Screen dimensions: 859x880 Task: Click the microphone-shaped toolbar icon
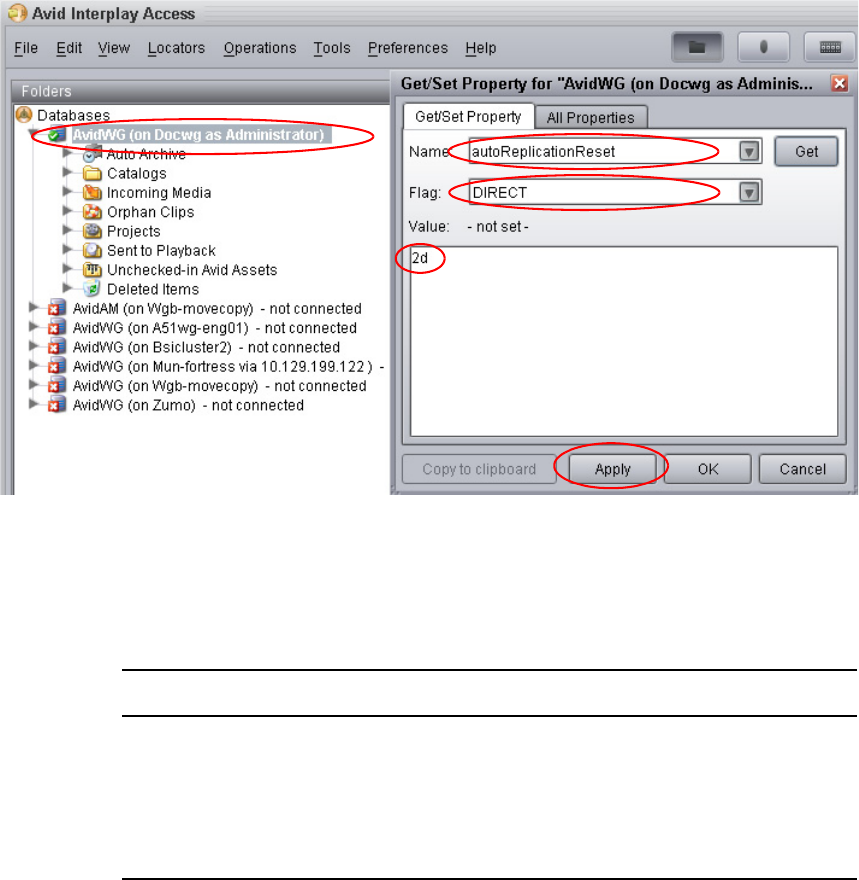763,47
